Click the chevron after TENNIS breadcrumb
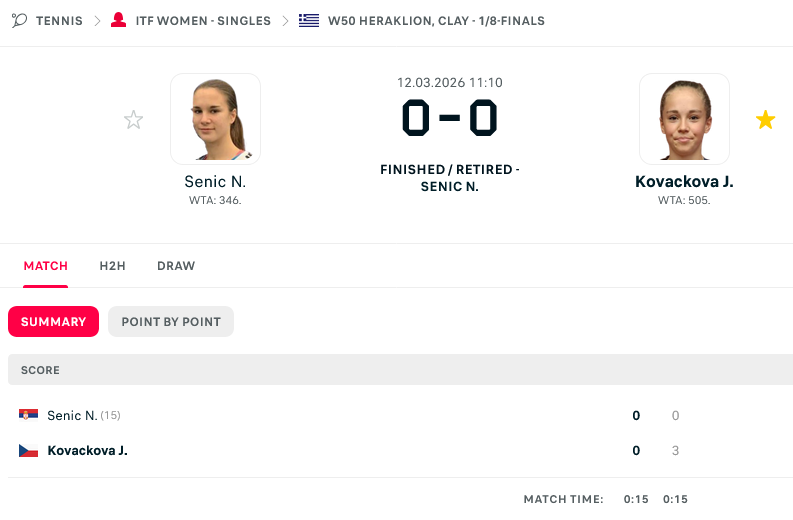The height and width of the screenshot is (520, 793). point(97,21)
